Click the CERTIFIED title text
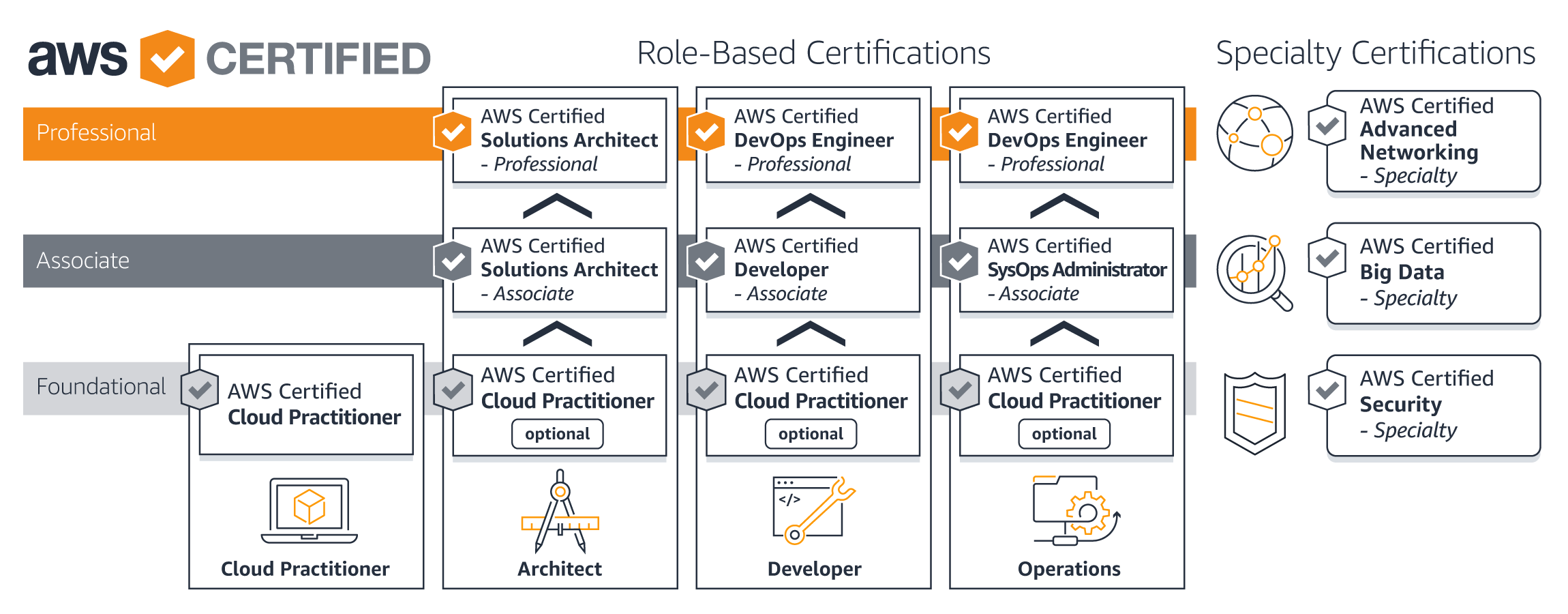The image size is (1568, 614). tap(318, 59)
